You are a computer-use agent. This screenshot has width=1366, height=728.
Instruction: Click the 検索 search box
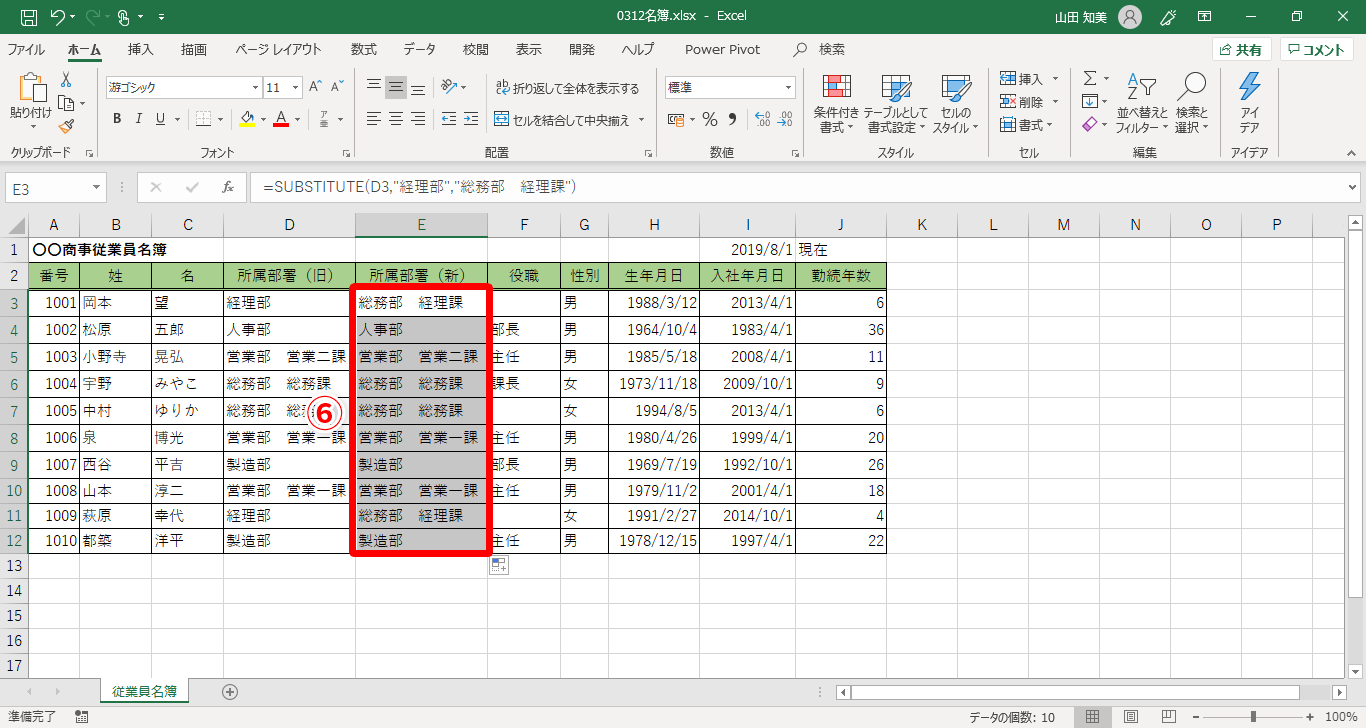[x=820, y=49]
